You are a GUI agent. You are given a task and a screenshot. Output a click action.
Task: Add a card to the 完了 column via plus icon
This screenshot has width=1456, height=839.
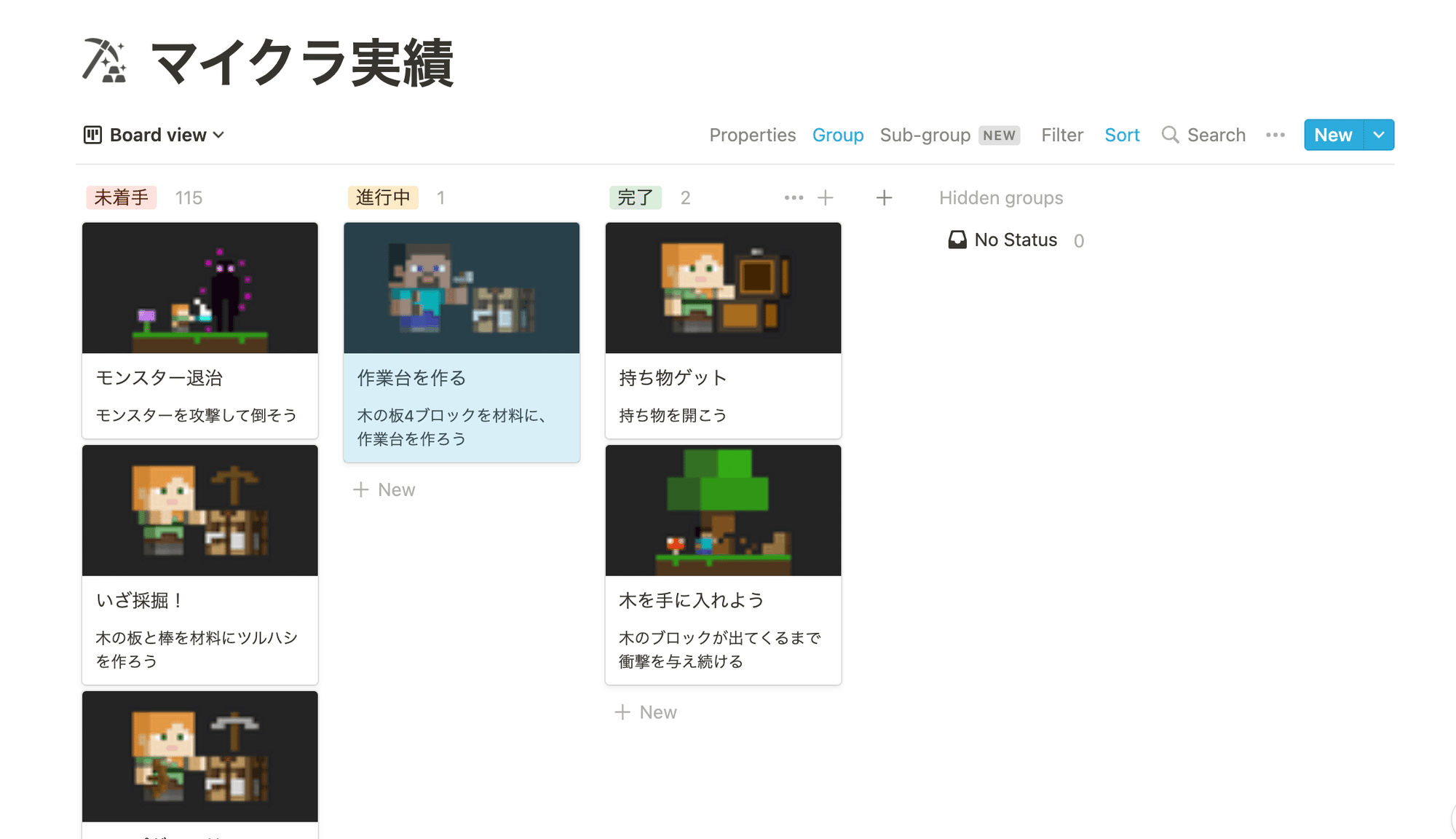(826, 197)
